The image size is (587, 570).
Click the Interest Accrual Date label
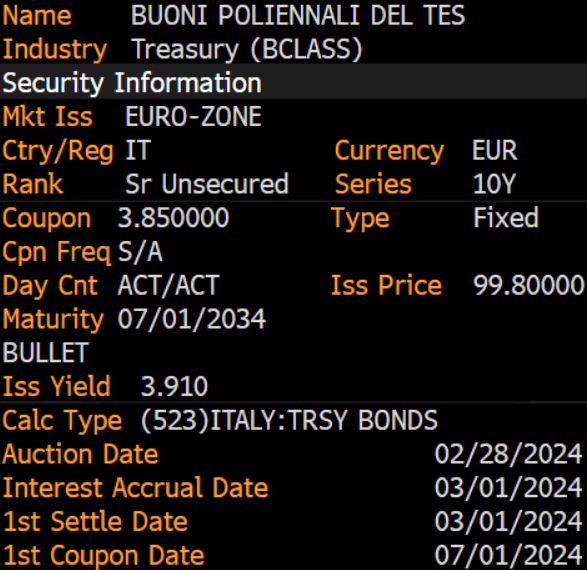135,488
